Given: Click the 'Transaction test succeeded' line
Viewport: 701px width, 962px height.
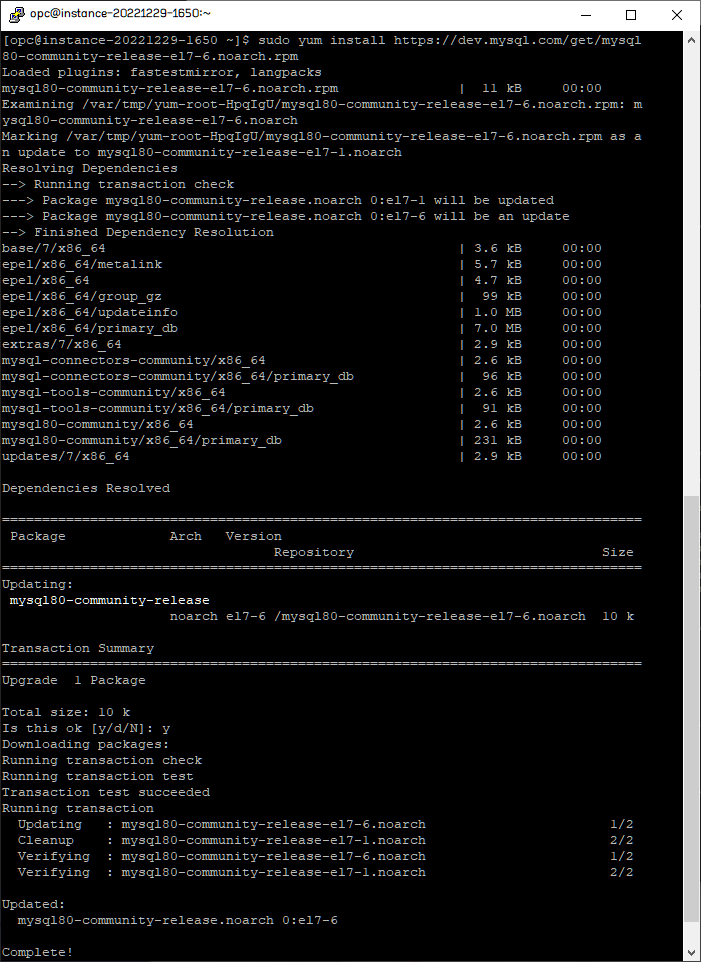Looking at the screenshot, I should [x=105, y=792].
